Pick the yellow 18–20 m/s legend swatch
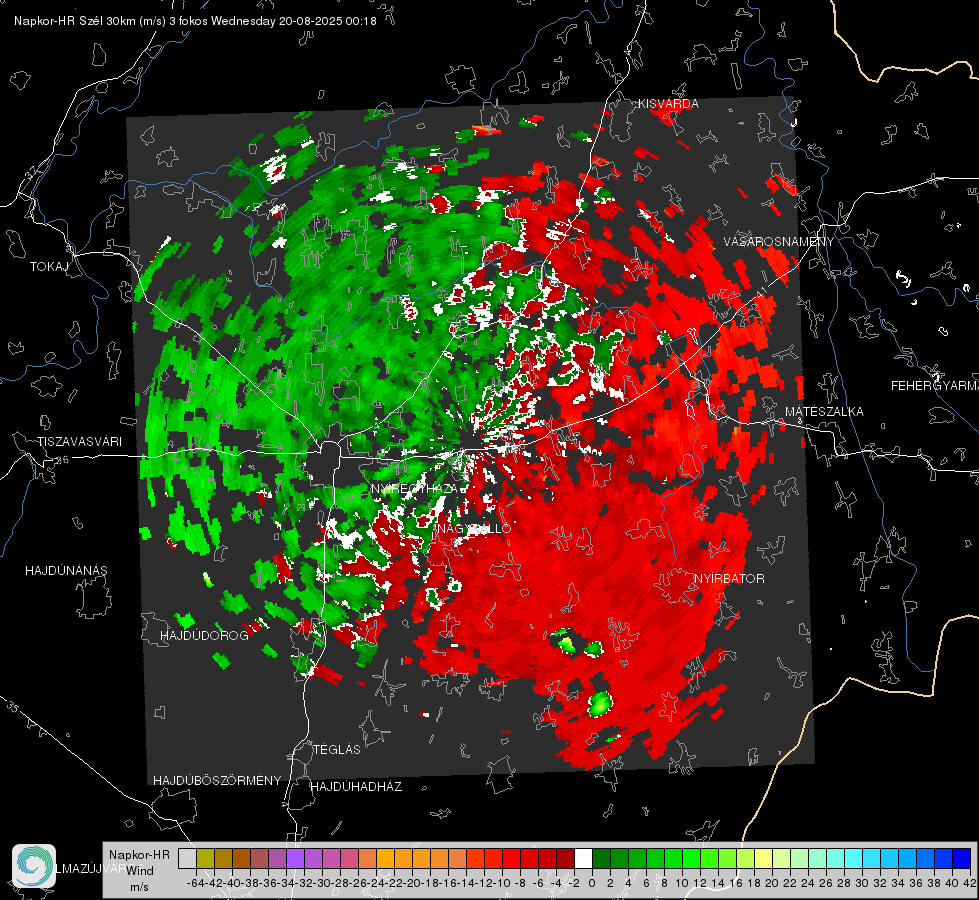The height and width of the screenshot is (900, 979). (x=763, y=858)
